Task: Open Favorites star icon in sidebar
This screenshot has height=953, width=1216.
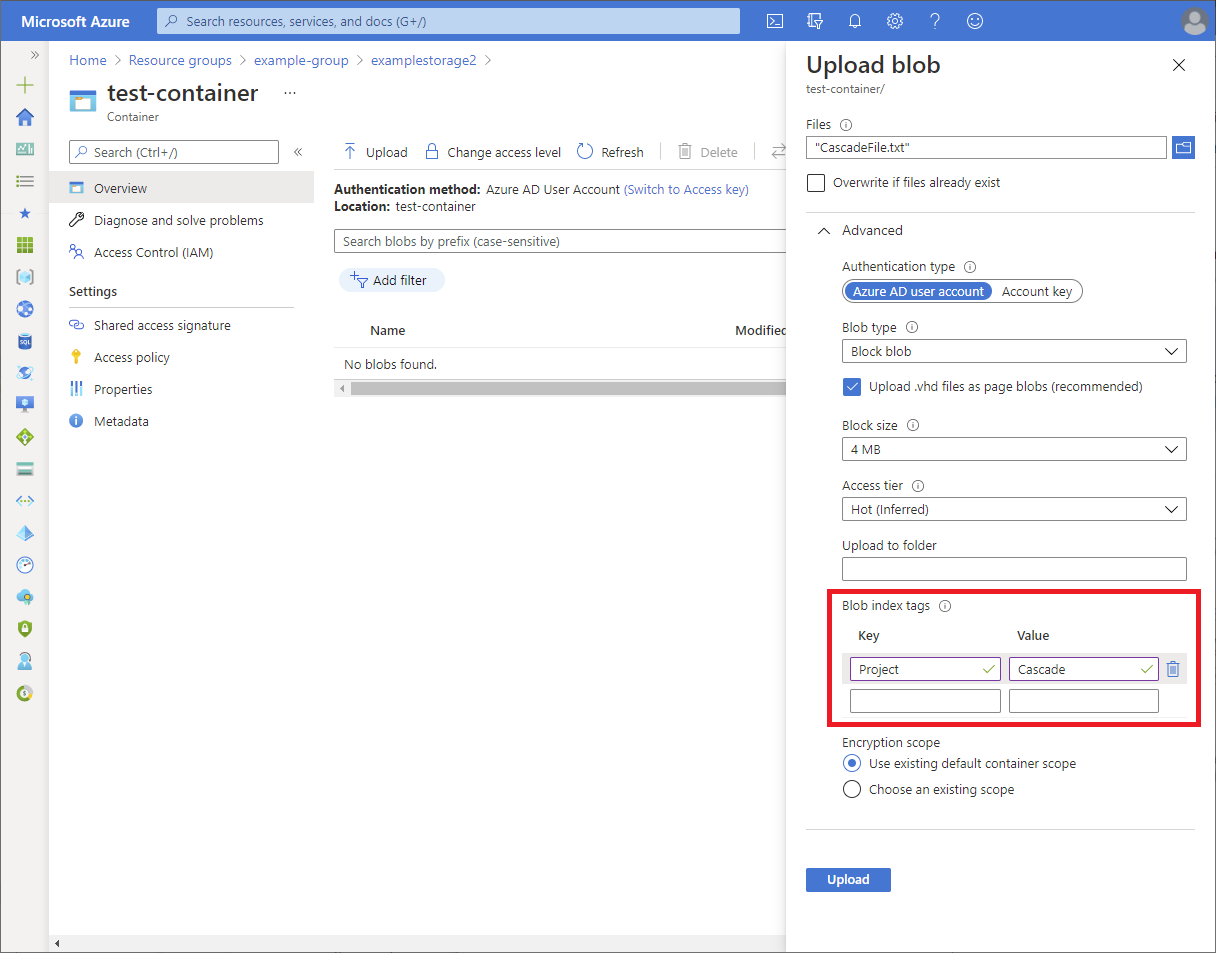Action: (x=25, y=213)
